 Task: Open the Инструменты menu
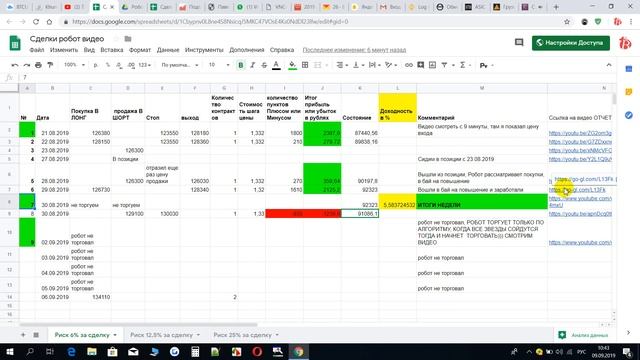pyautogui.click(x=204, y=50)
